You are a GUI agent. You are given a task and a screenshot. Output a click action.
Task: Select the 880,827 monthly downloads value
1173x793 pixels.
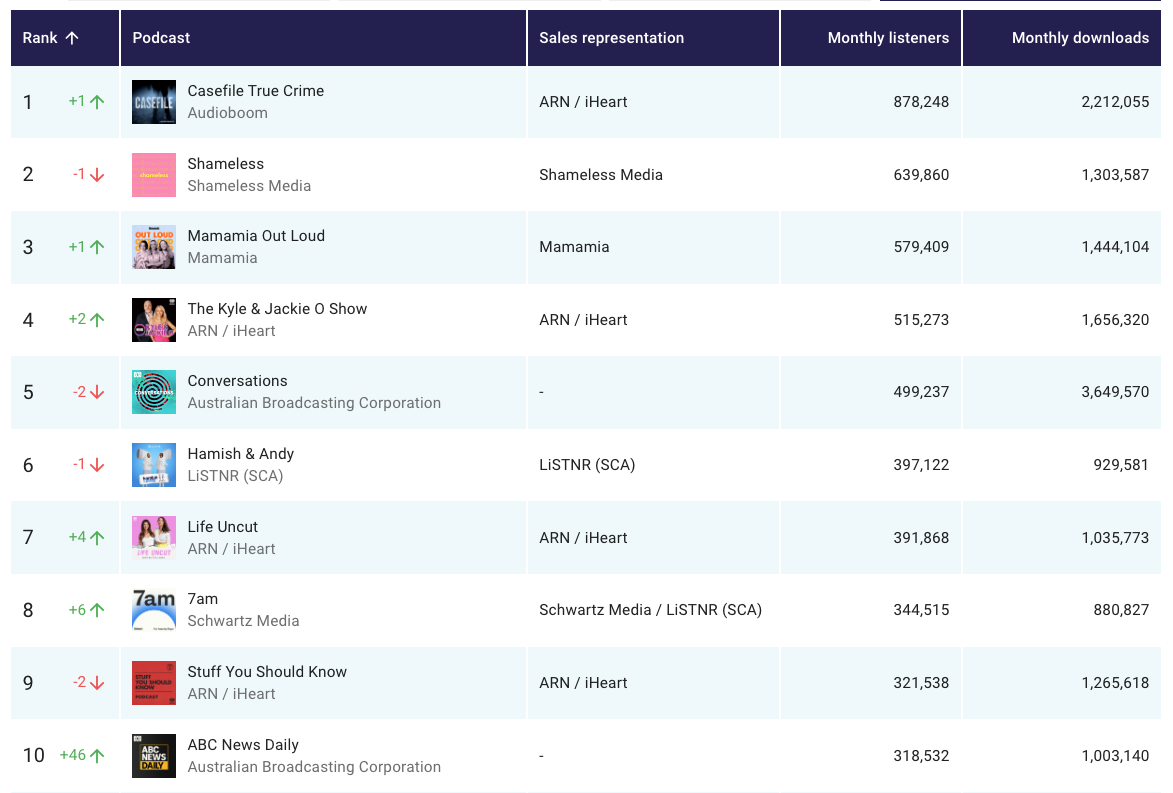(1121, 610)
